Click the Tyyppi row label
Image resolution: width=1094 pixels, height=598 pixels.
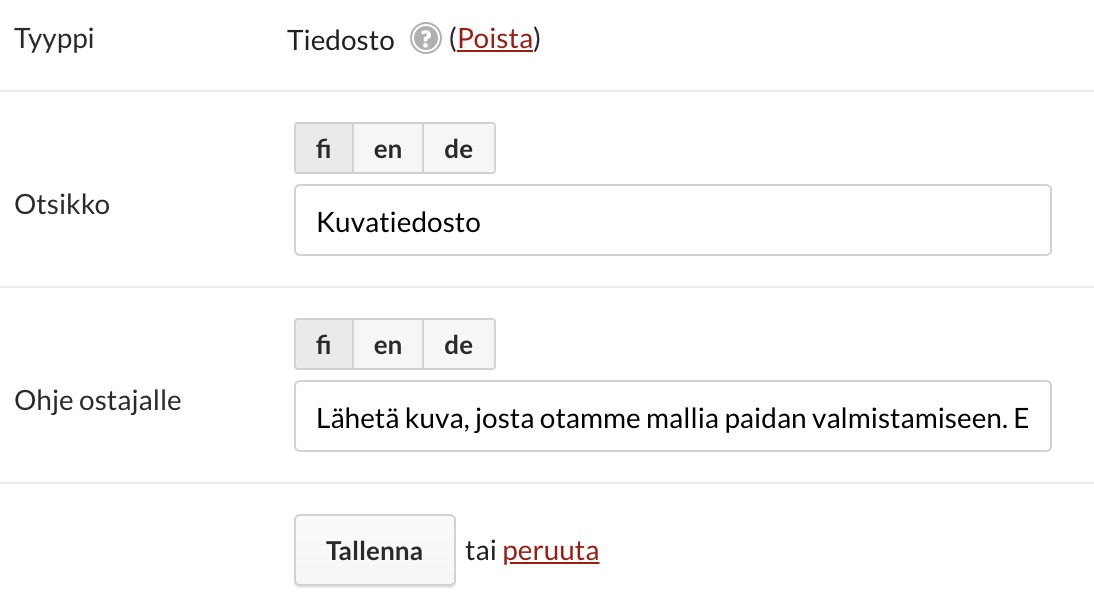54,39
